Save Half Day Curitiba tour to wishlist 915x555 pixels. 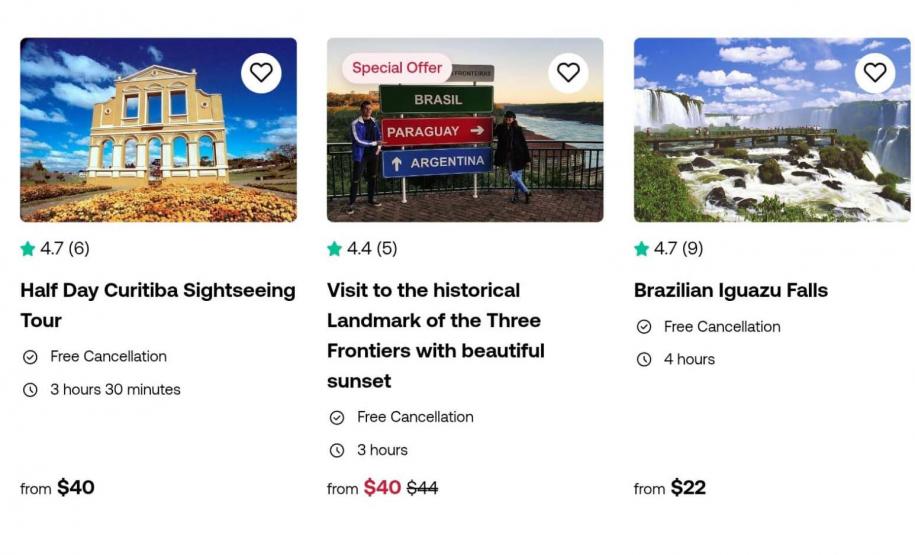261,73
